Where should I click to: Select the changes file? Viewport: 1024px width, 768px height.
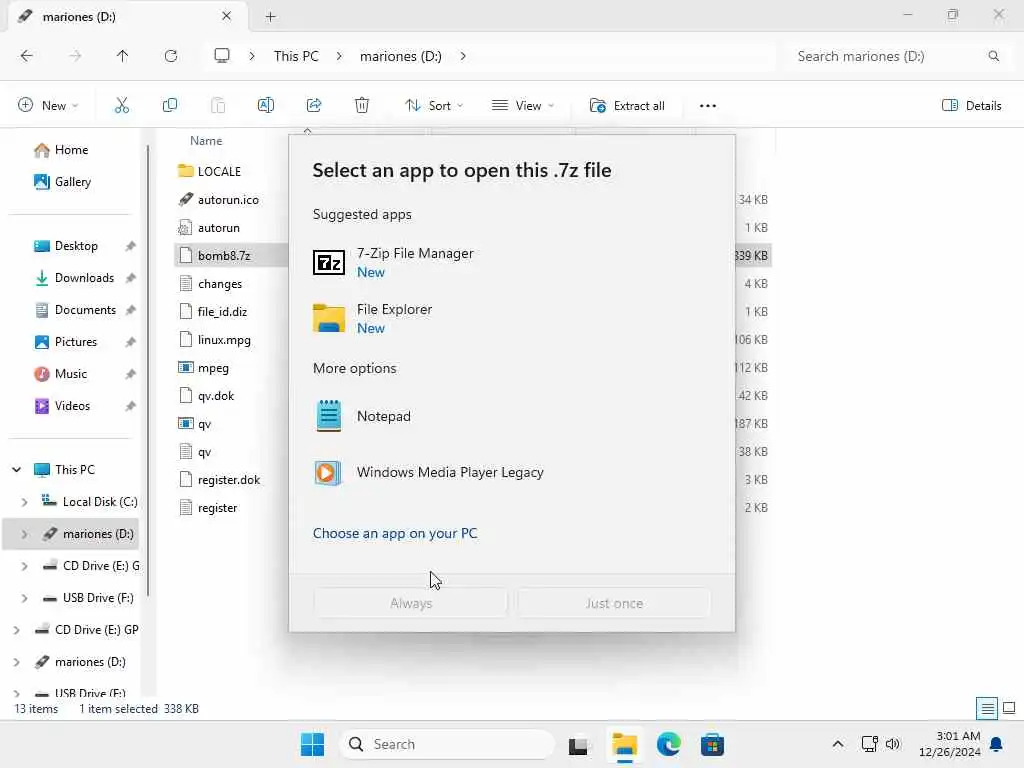pyautogui.click(x=219, y=283)
